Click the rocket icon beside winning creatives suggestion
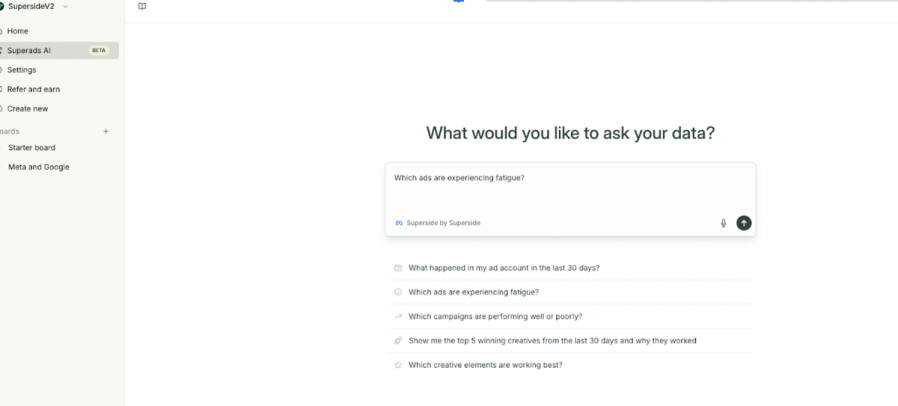 398,341
